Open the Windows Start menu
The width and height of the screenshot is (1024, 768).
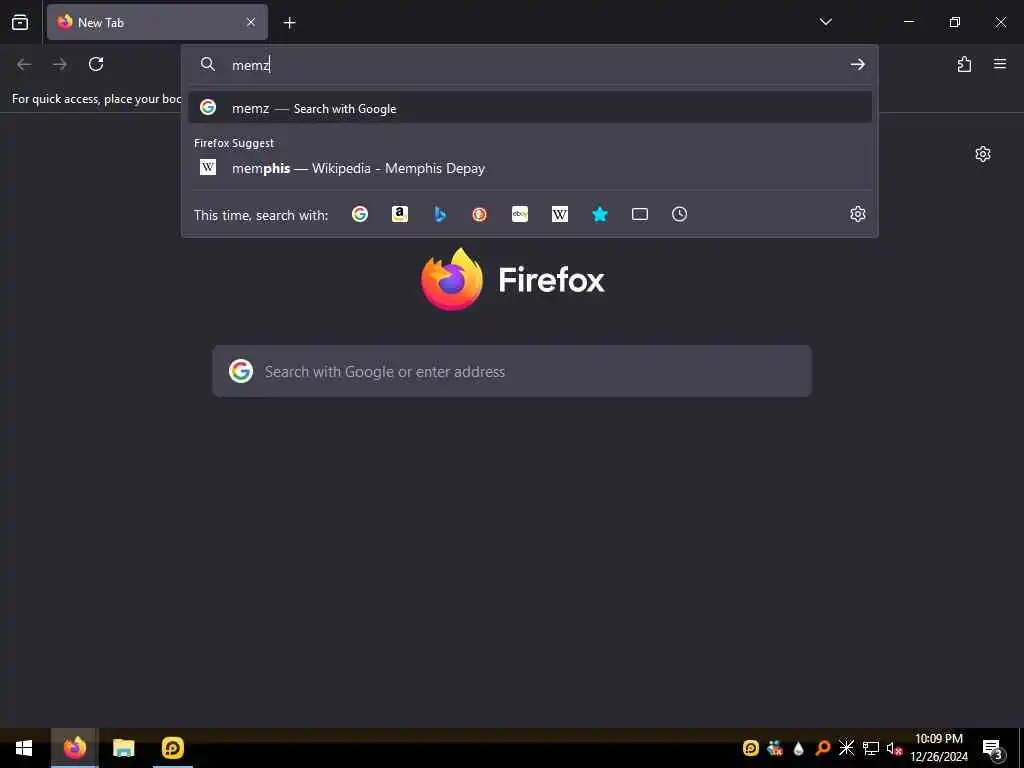coord(24,748)
